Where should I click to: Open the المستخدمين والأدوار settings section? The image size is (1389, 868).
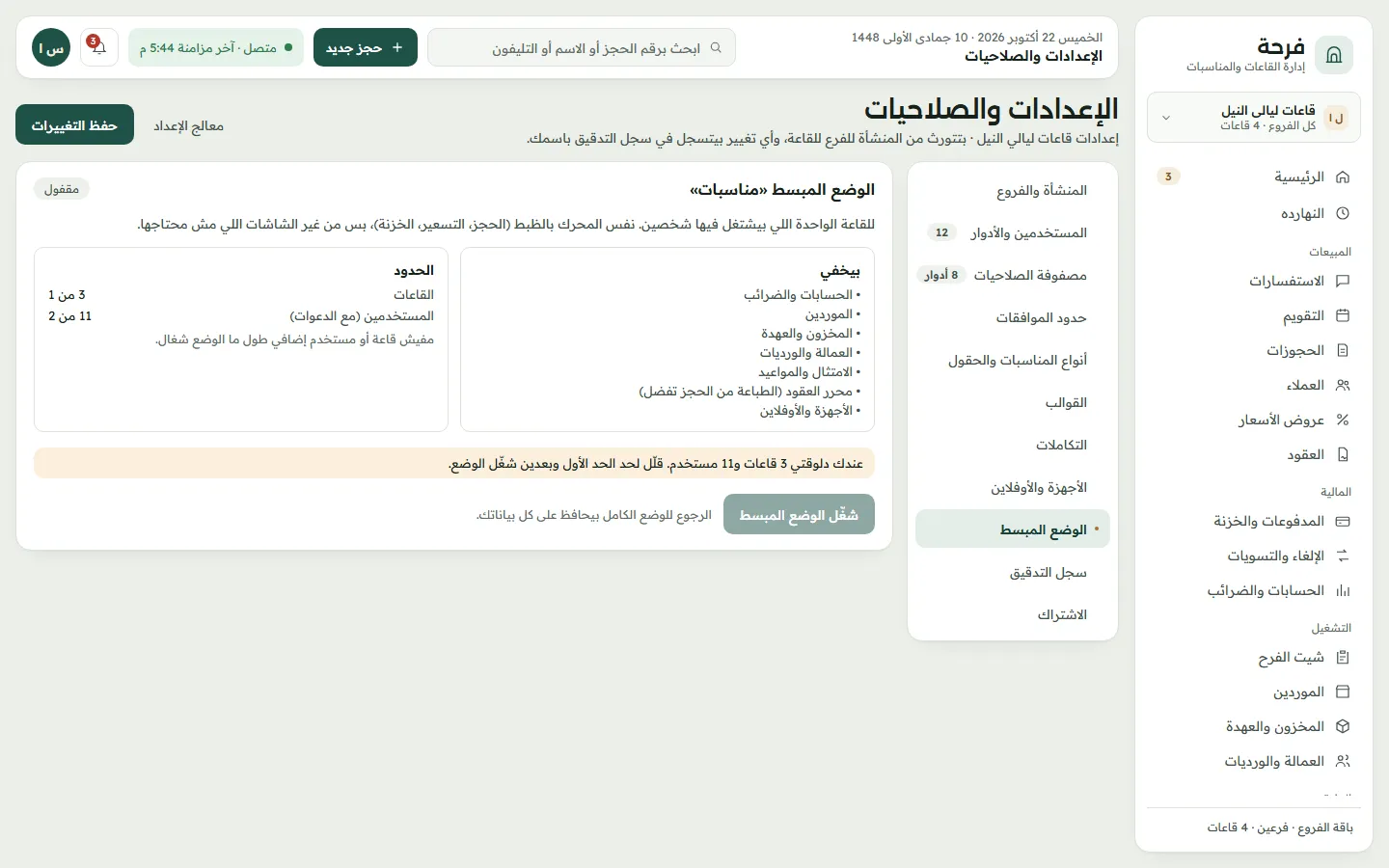pyautogui.click(x=1013, y=232)
